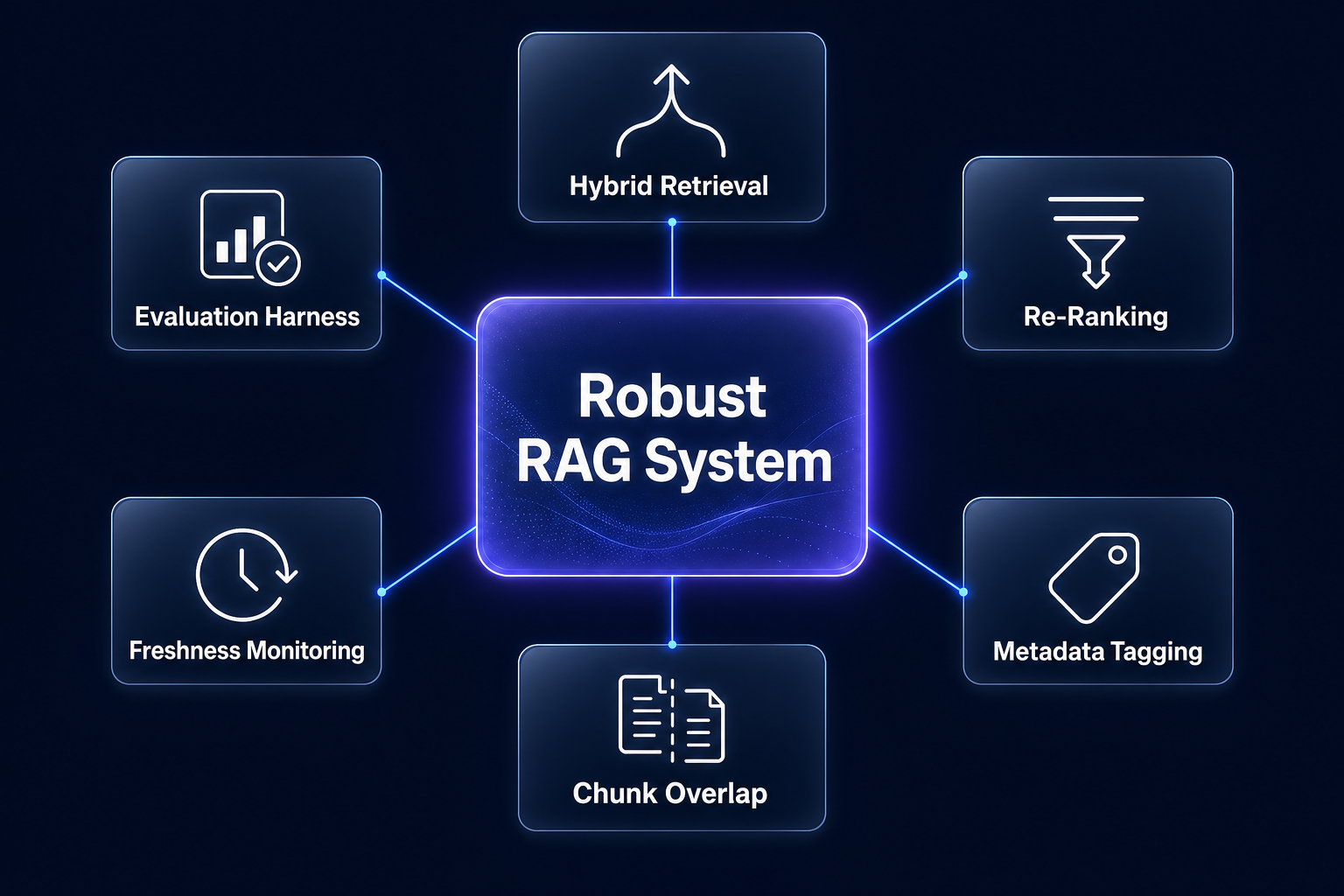The width and height of the screenshot is (1344, 896).
Task: Select the "Re-Ranking" label
Action: 1096,317
